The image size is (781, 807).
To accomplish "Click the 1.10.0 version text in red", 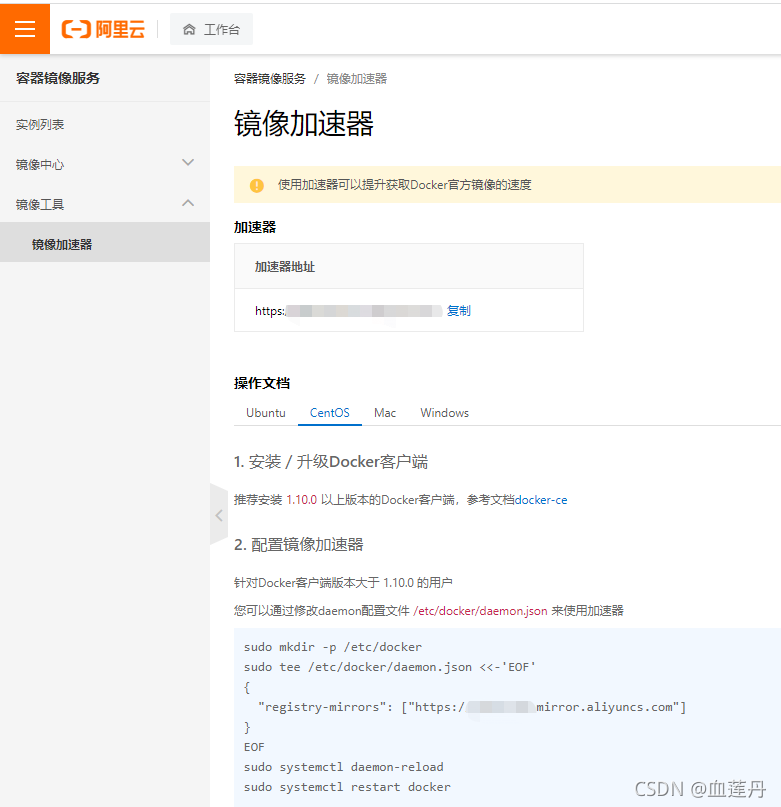I will [301, 500].
